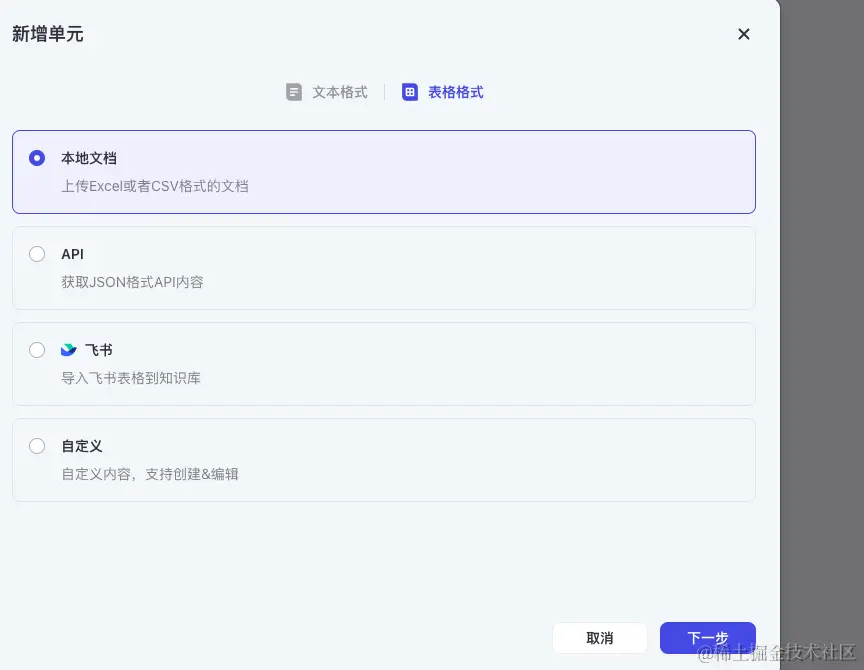Close the 新增单元 dialog
Viewport: 864px width, 670px height.
pyautogui.click(x=743, y=34)
